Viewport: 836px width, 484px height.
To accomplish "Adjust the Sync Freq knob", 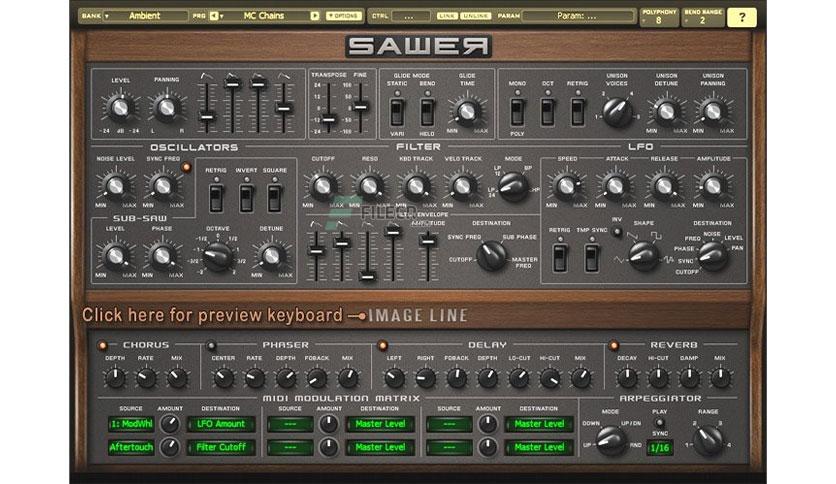I will coord(163,186).
